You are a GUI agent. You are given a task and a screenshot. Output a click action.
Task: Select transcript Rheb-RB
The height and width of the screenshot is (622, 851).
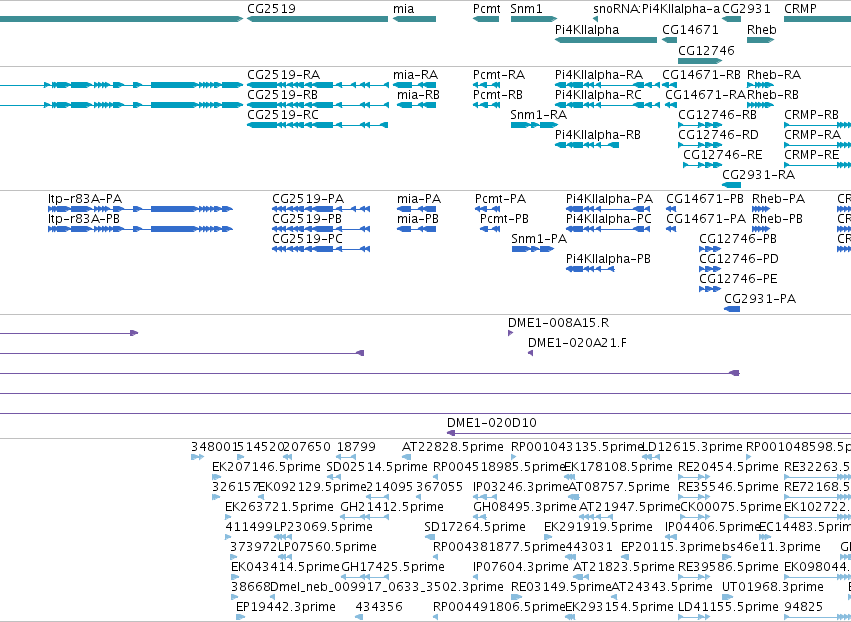(x=760, y=105)
